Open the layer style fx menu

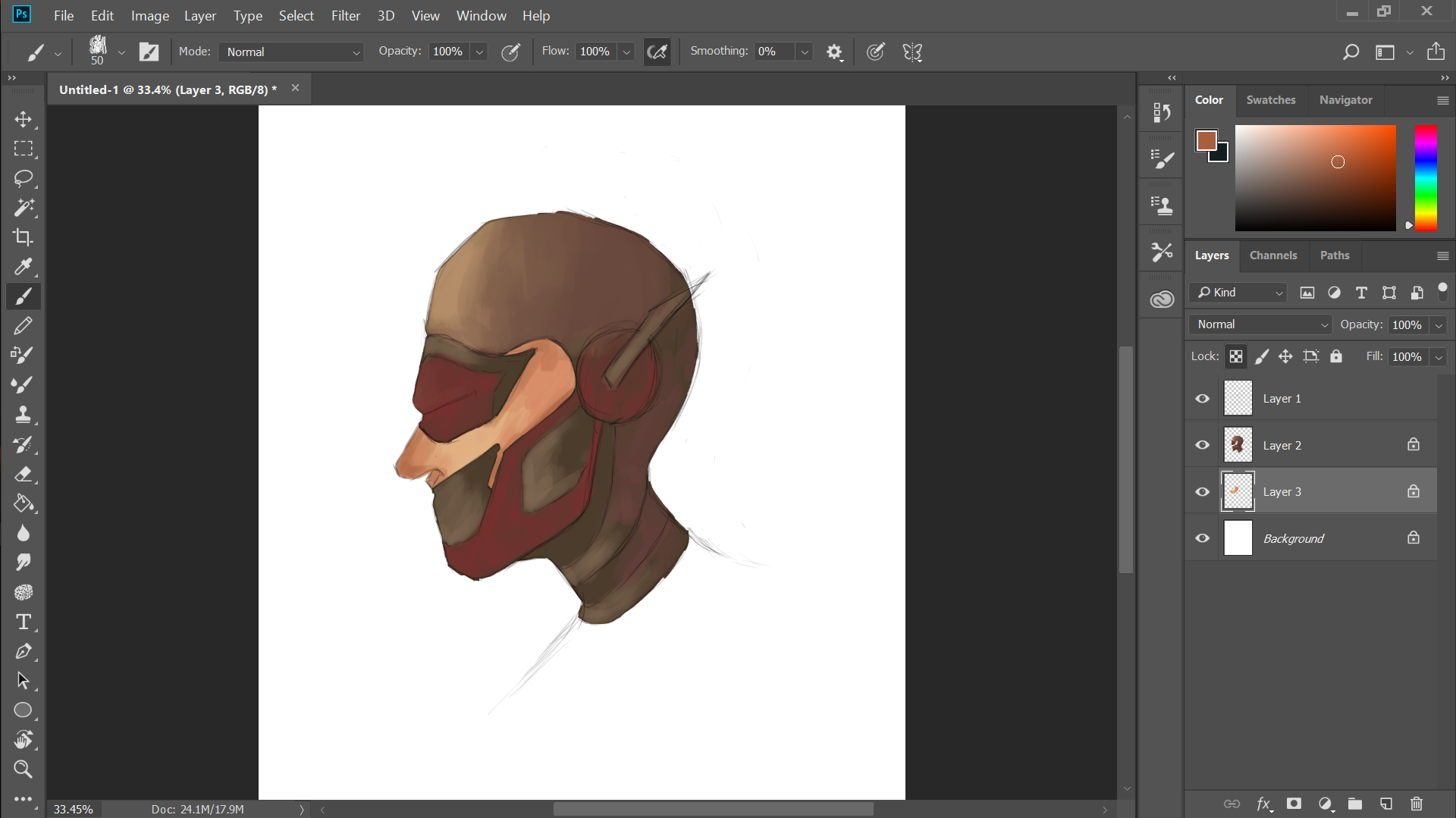point(1263,804)
